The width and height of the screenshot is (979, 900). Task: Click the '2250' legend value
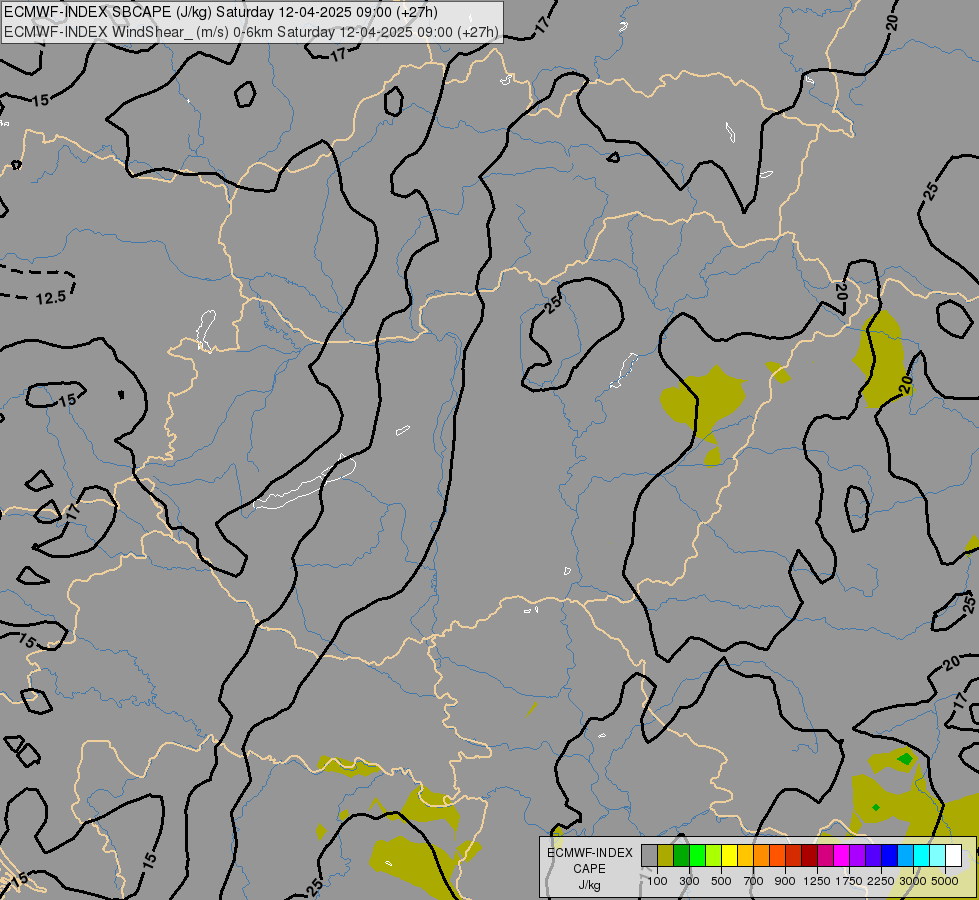881,881
